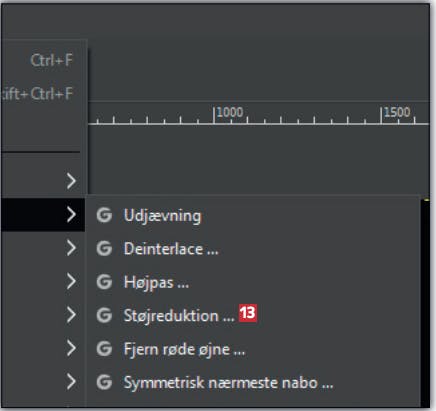Click the G icon beside Fjern røde øjne

pos(104,349)
